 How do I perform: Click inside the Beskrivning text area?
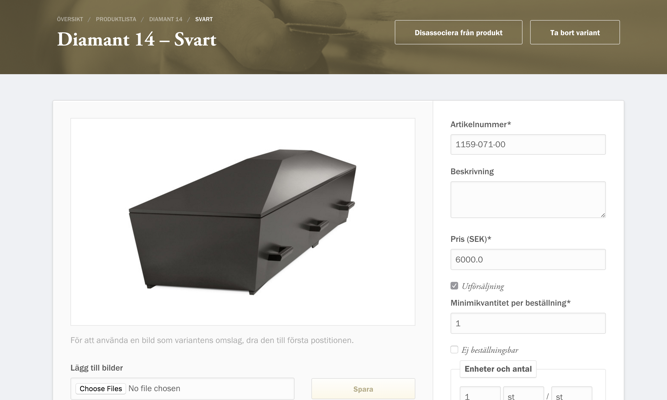528,200
